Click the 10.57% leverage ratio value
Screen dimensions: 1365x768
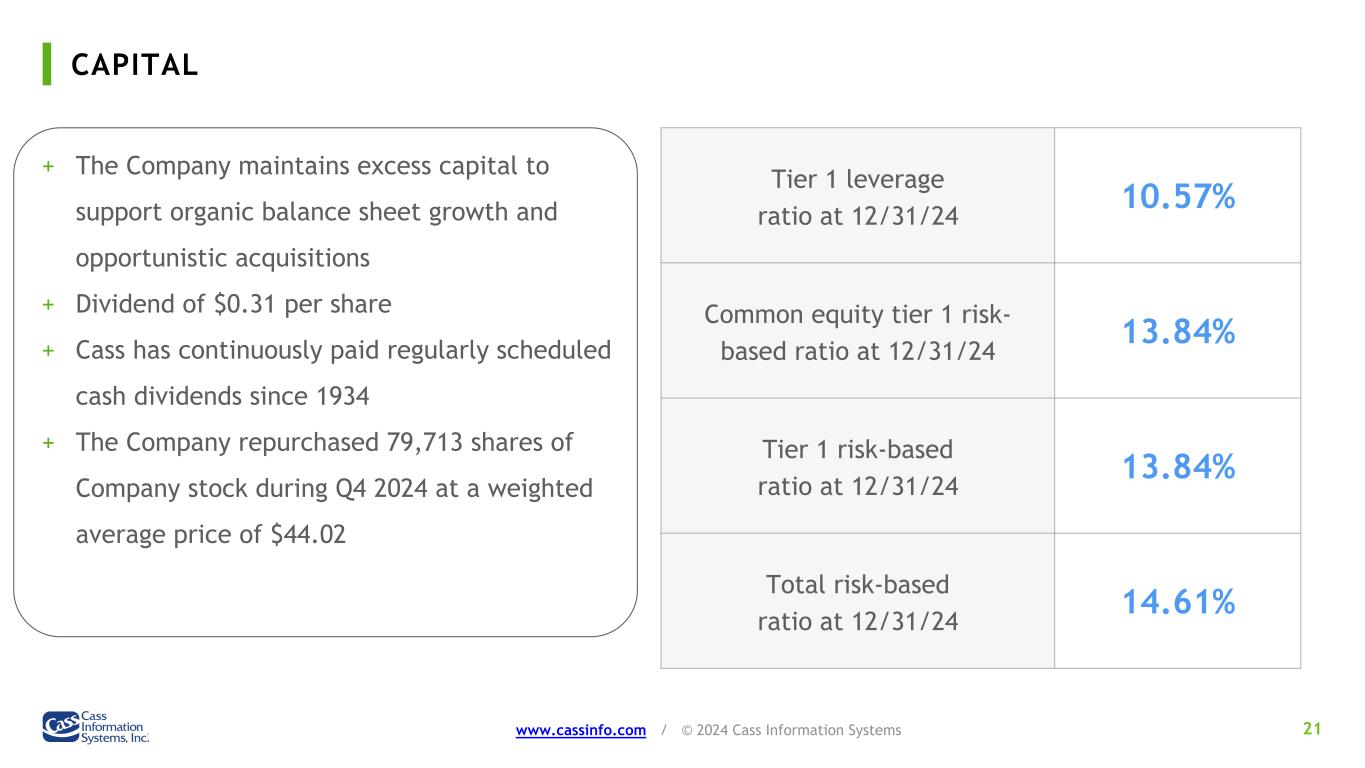tap(1178, 197)
